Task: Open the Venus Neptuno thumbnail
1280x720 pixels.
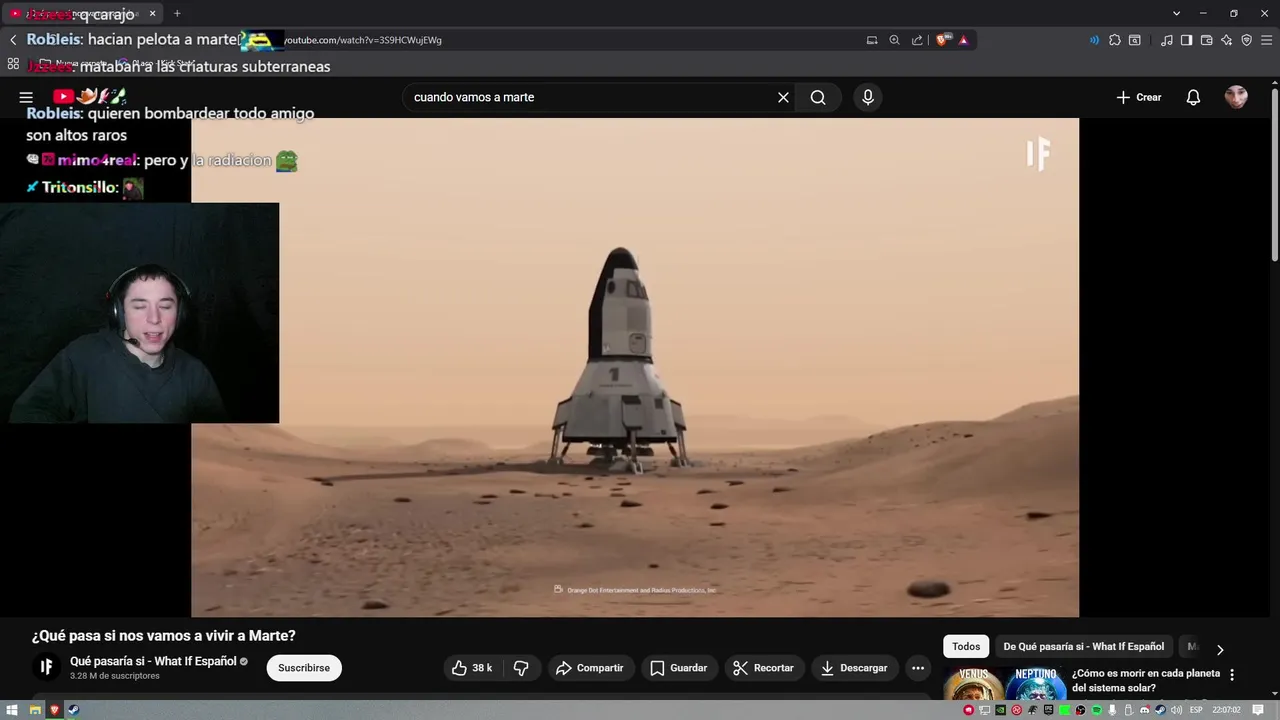Action: point(1004,684)
